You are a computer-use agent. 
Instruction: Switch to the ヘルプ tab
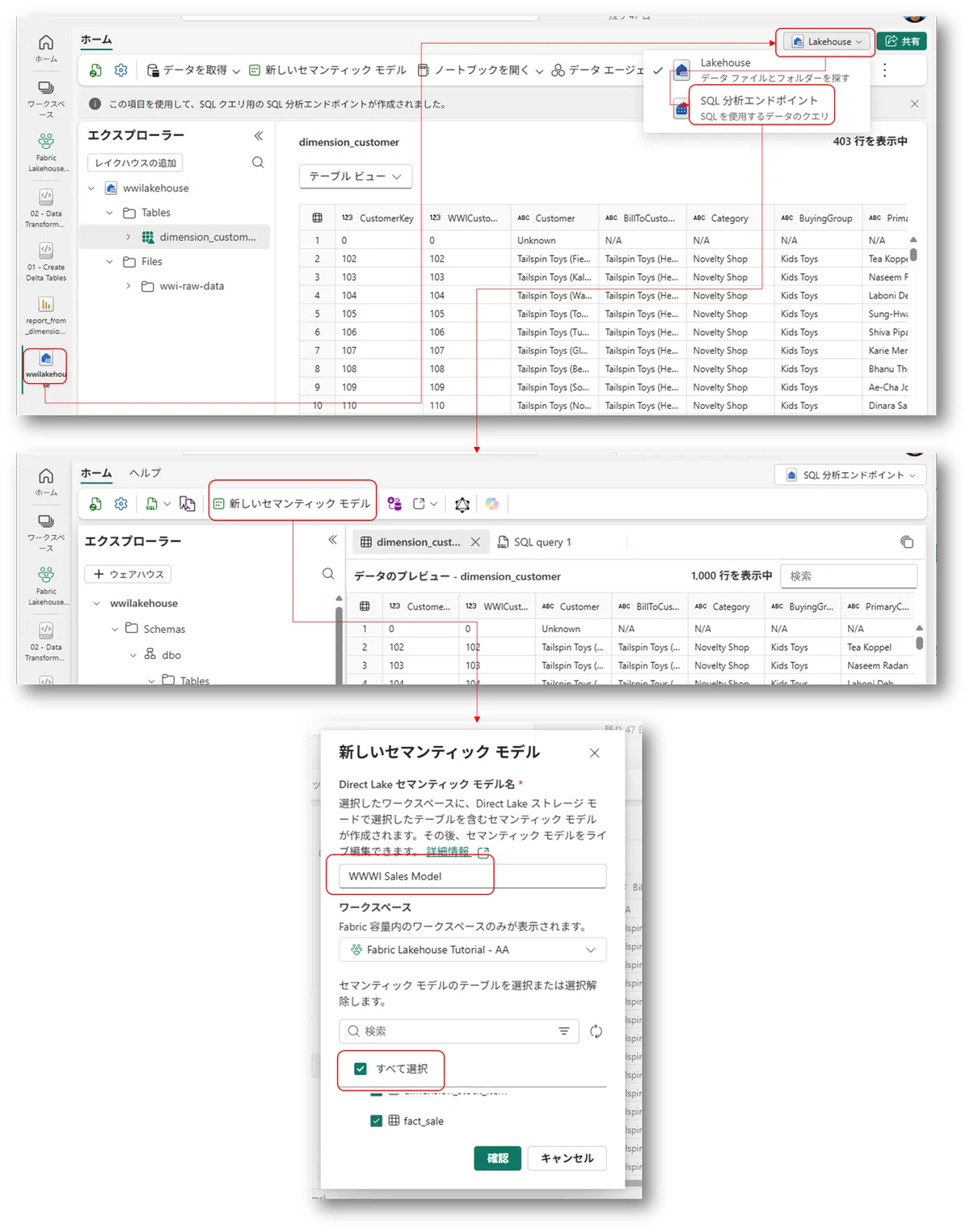tap(145, 473)
